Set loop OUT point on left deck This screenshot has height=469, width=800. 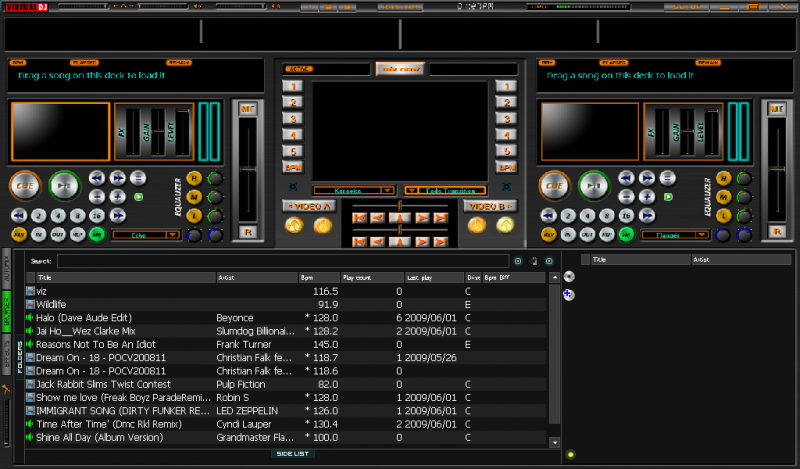pyautogui.click(x=58, y=235)
